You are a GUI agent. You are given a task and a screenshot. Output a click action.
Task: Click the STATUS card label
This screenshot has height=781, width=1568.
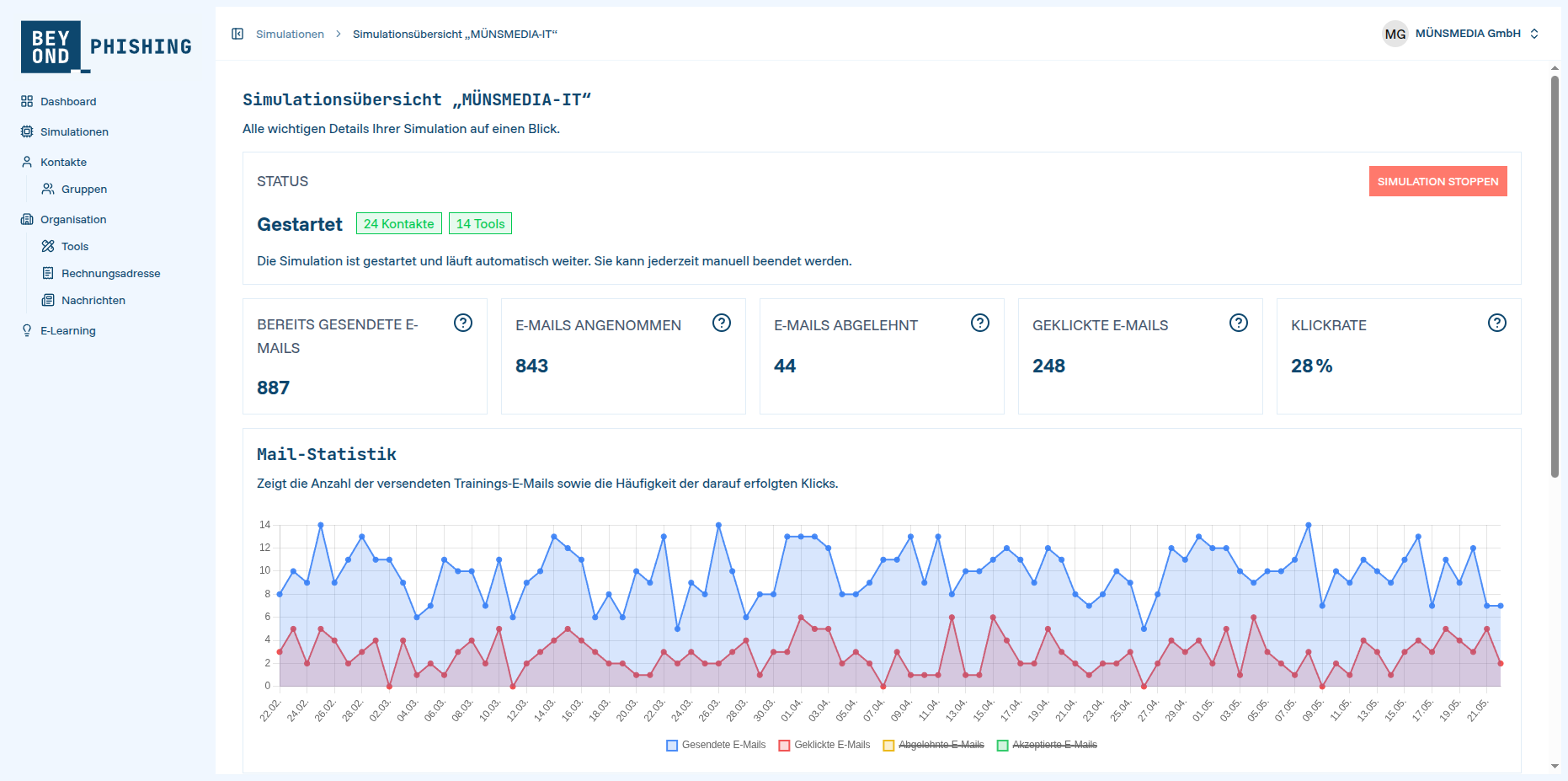282,181
